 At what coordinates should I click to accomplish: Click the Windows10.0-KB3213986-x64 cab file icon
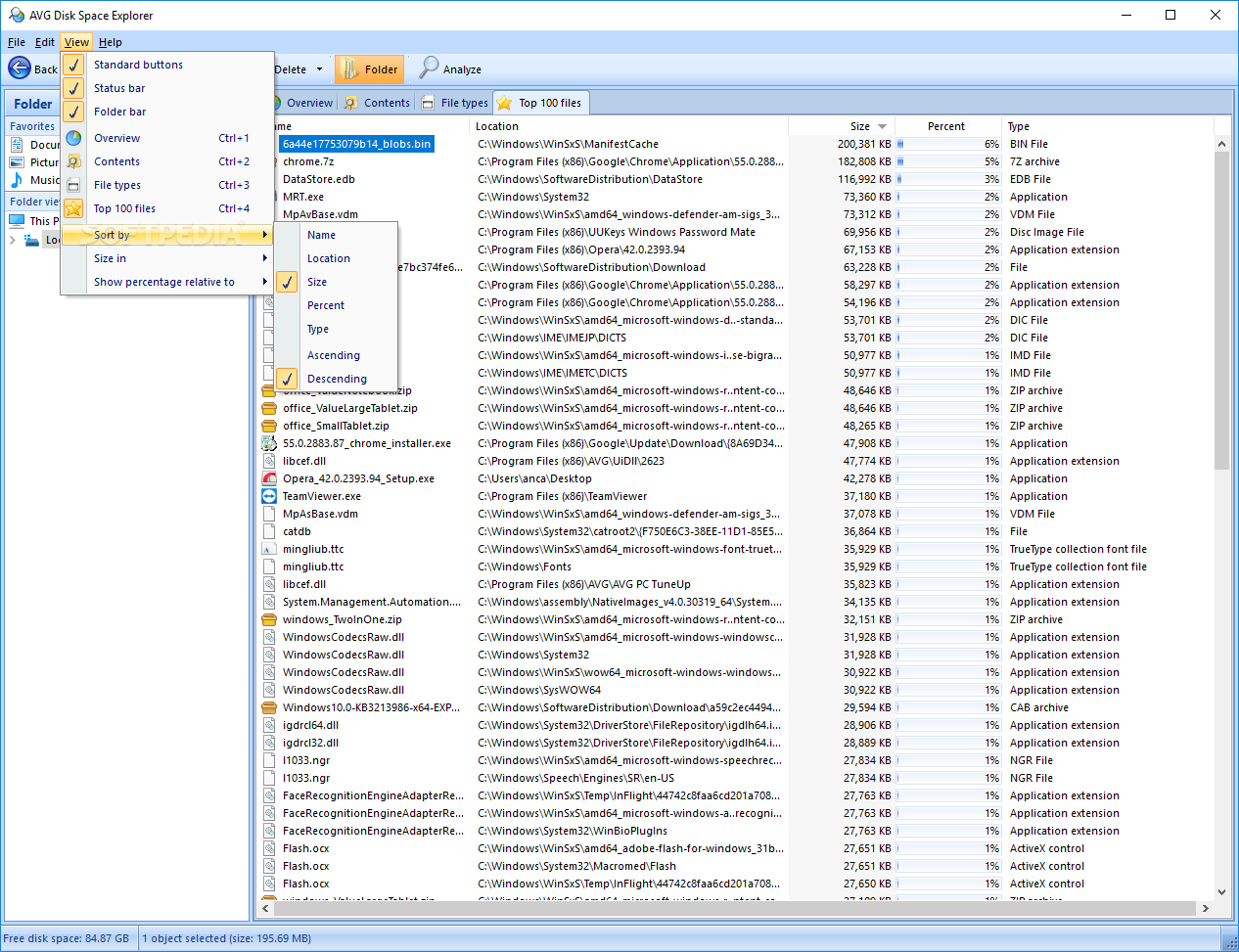269,707
